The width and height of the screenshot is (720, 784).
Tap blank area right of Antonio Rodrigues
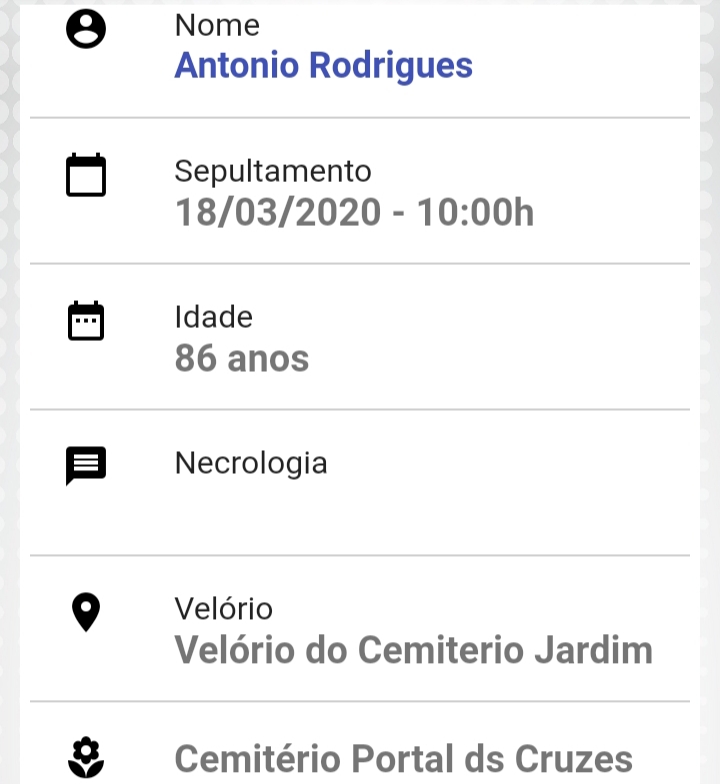582,66
